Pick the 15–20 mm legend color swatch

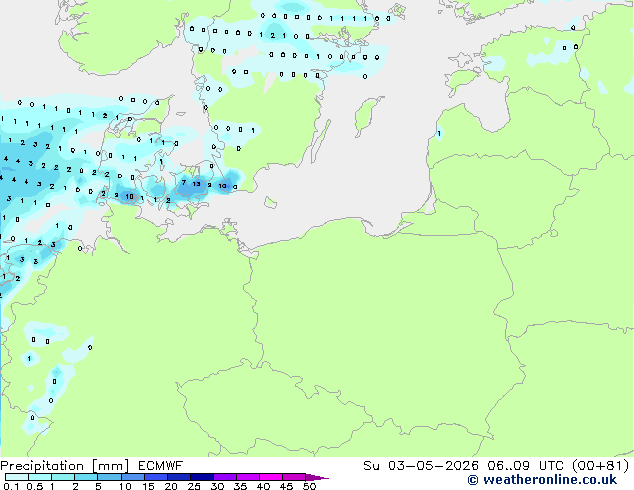tap(156, 477)
